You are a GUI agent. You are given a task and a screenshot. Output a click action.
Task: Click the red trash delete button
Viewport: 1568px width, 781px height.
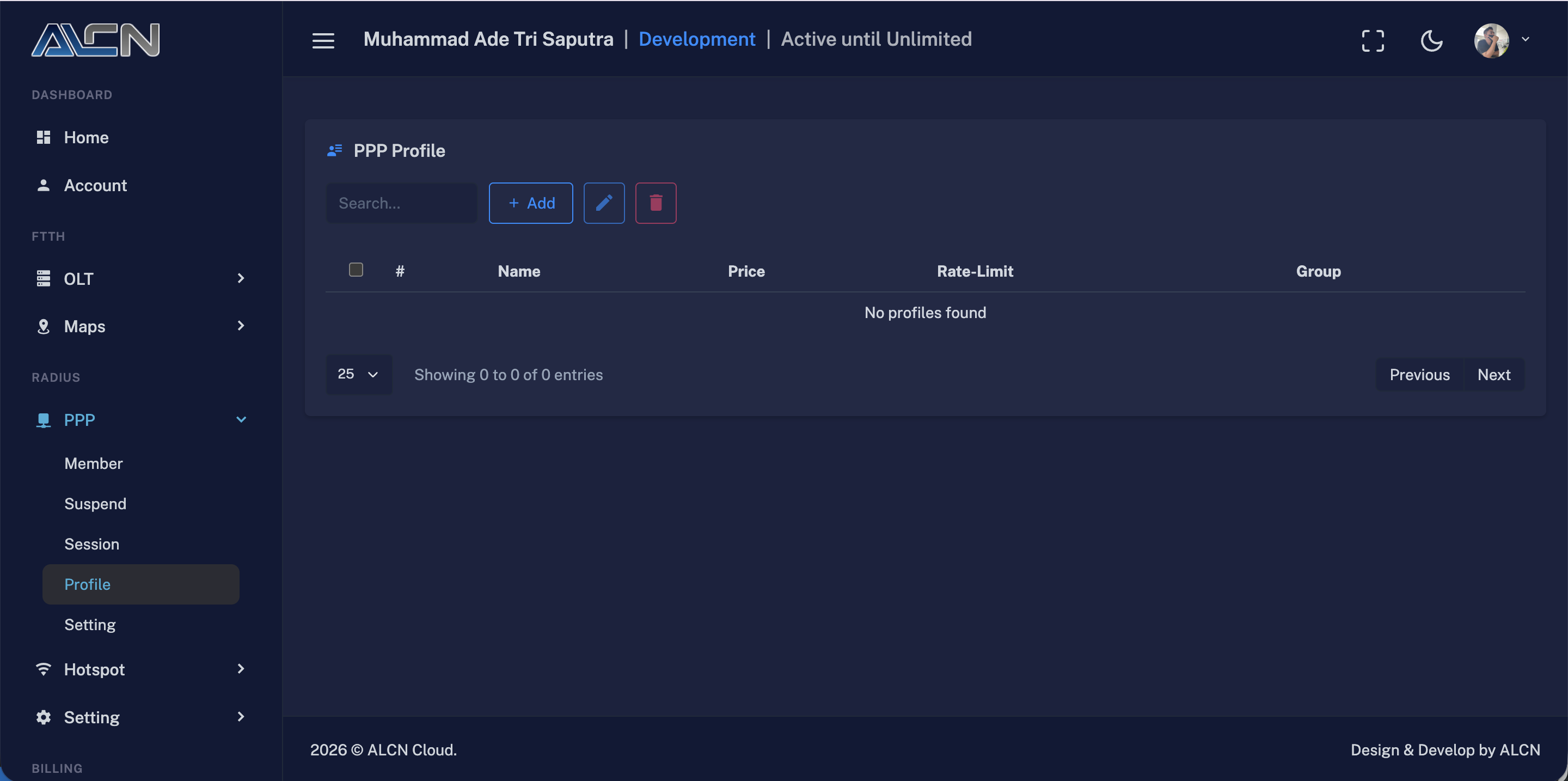tap(656, 203)
